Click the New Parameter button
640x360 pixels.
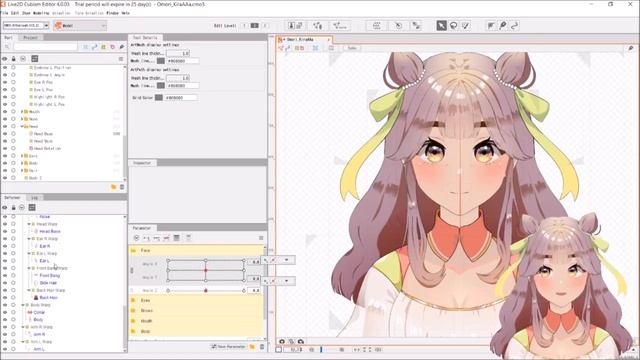[x=228, y=347]
